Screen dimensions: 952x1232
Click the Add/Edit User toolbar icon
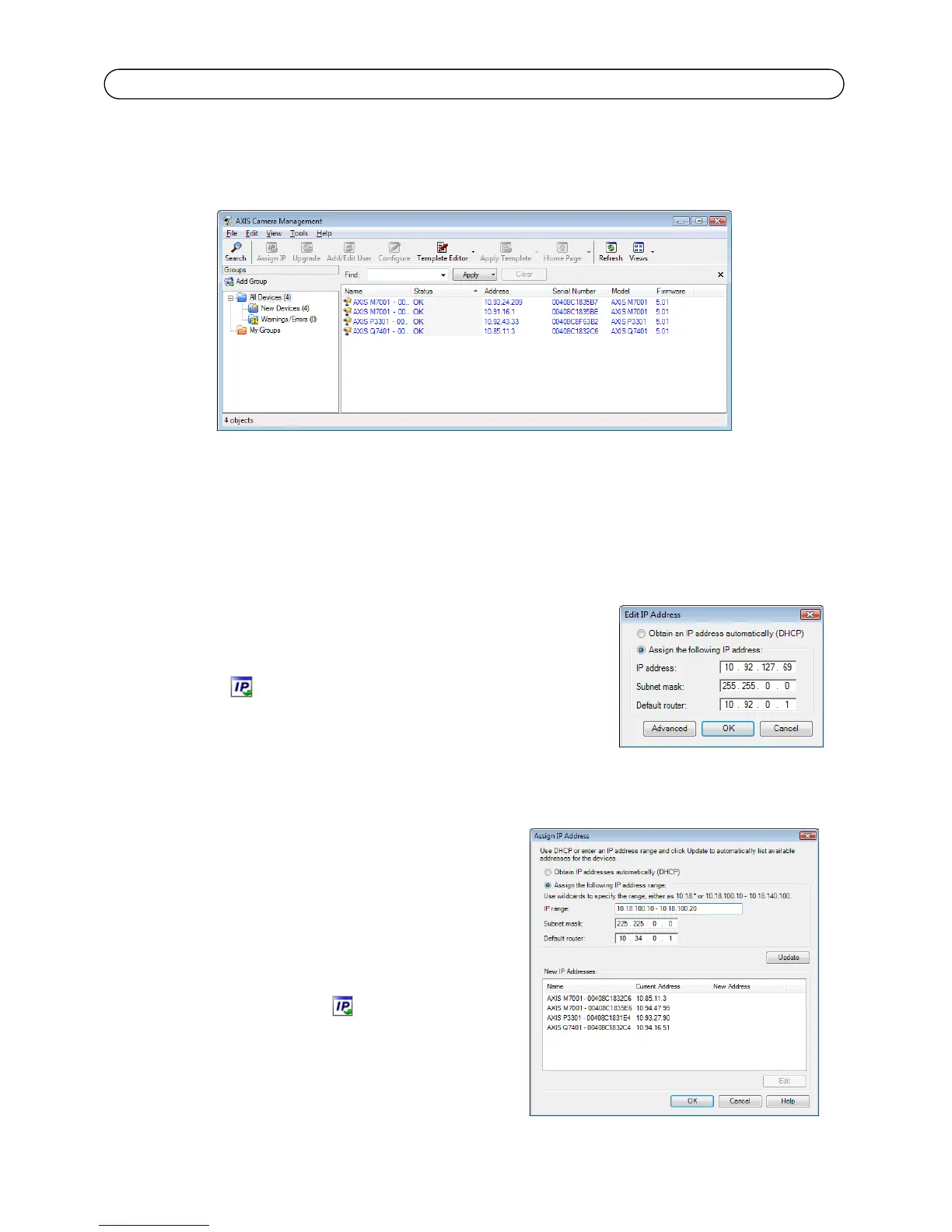pos(348,251)
